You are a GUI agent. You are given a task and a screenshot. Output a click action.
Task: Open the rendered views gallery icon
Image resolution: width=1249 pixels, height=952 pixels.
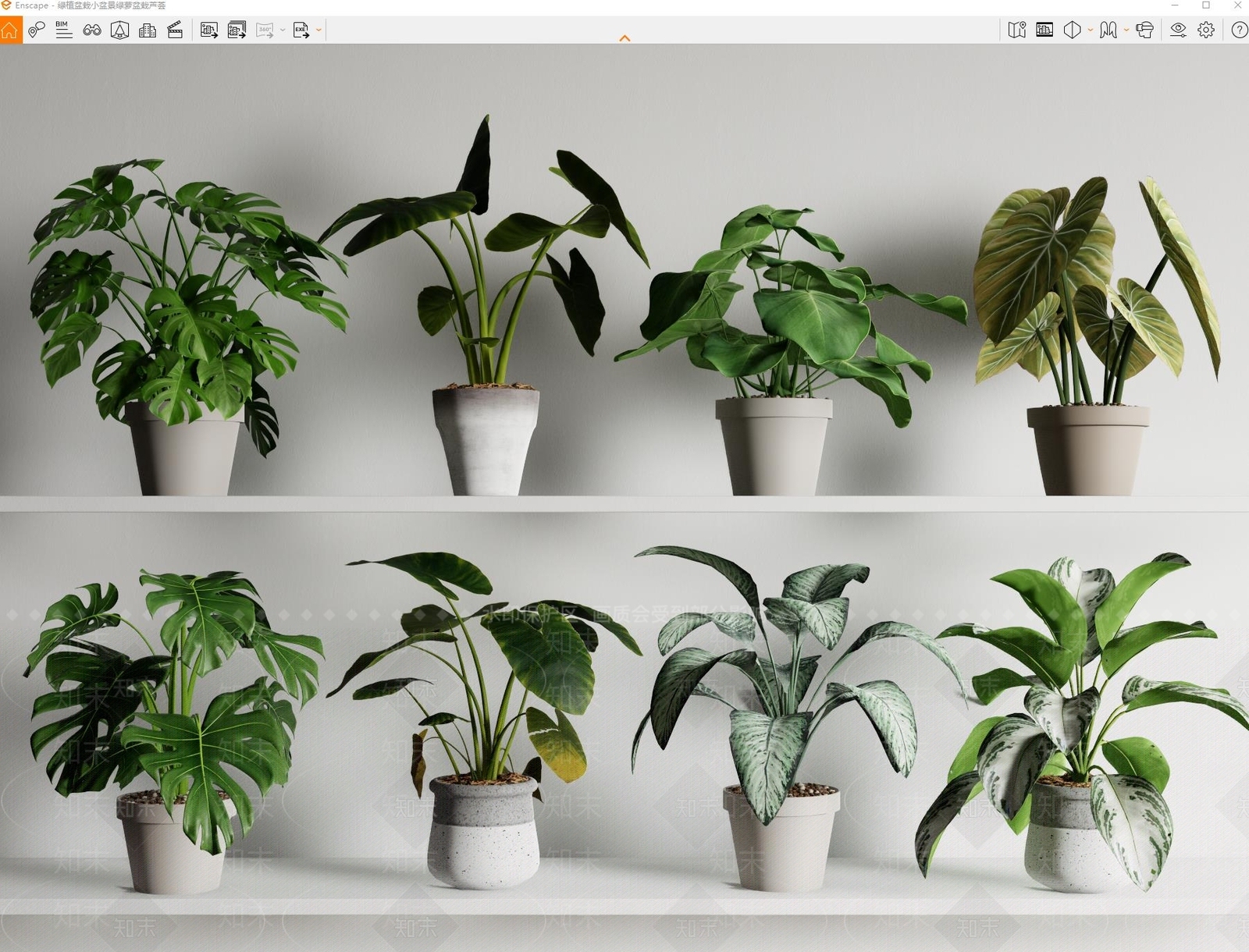1044,30
